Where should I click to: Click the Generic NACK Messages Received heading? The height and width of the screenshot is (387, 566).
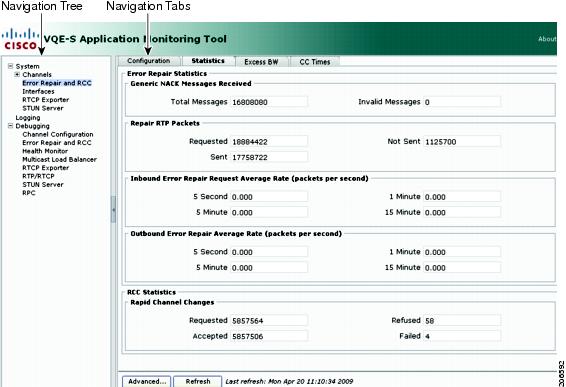point(191,83)
